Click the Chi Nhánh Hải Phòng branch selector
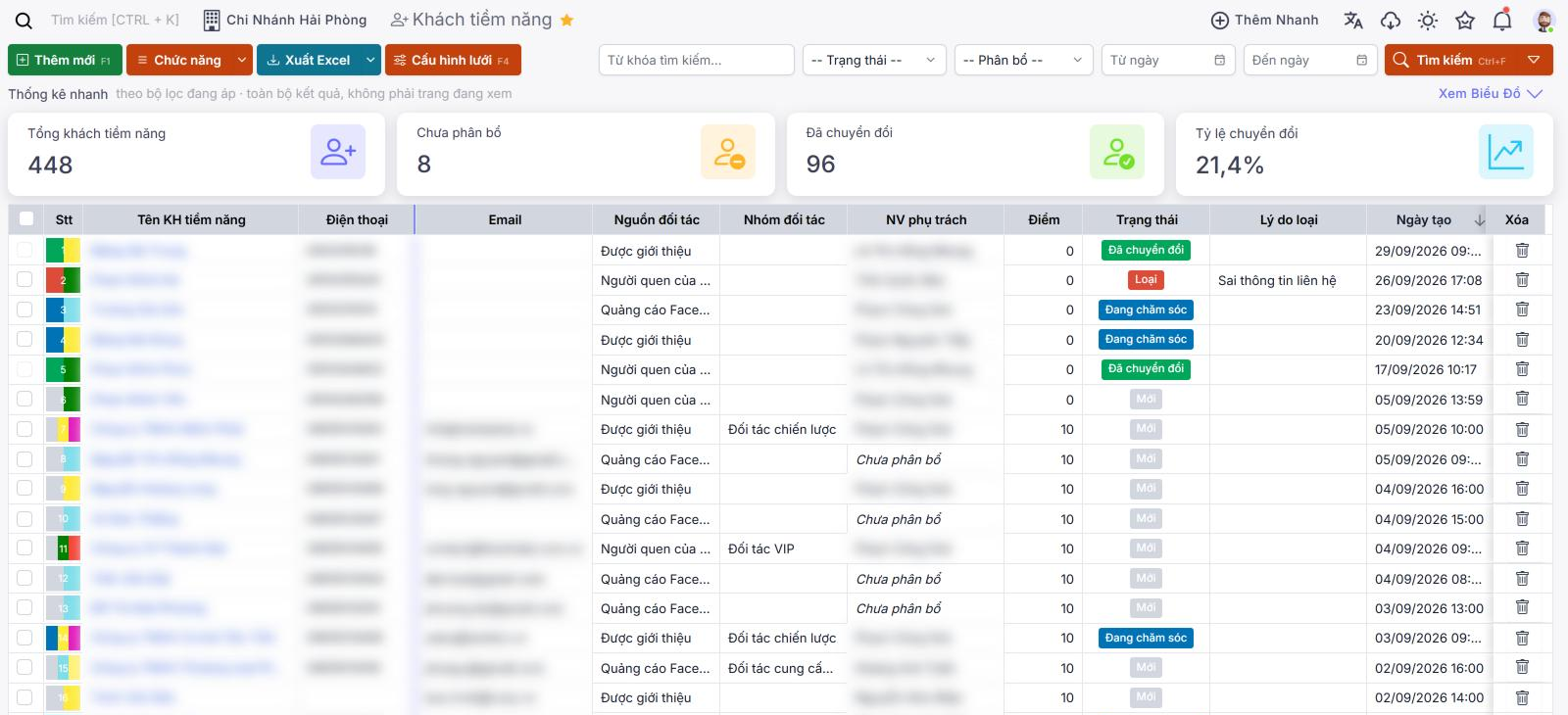 tap(284, 21)
